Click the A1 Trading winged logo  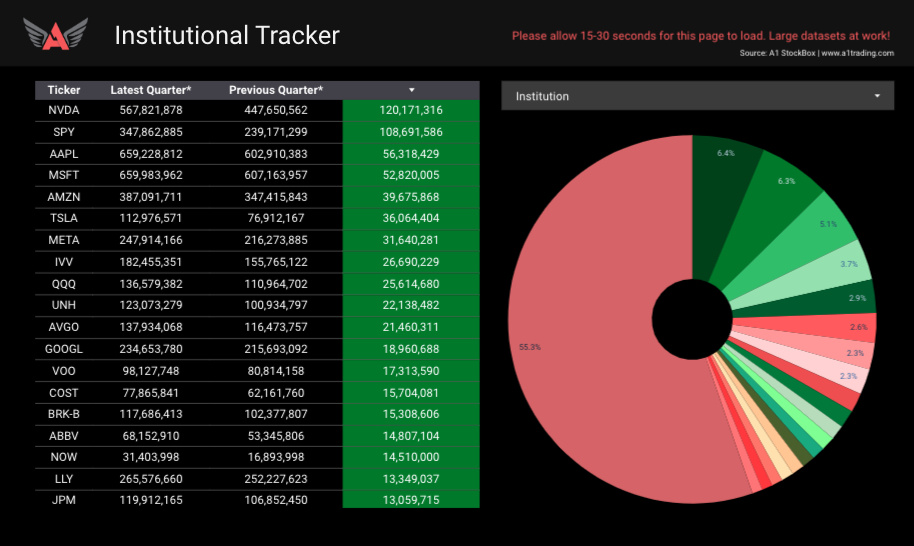55,35
